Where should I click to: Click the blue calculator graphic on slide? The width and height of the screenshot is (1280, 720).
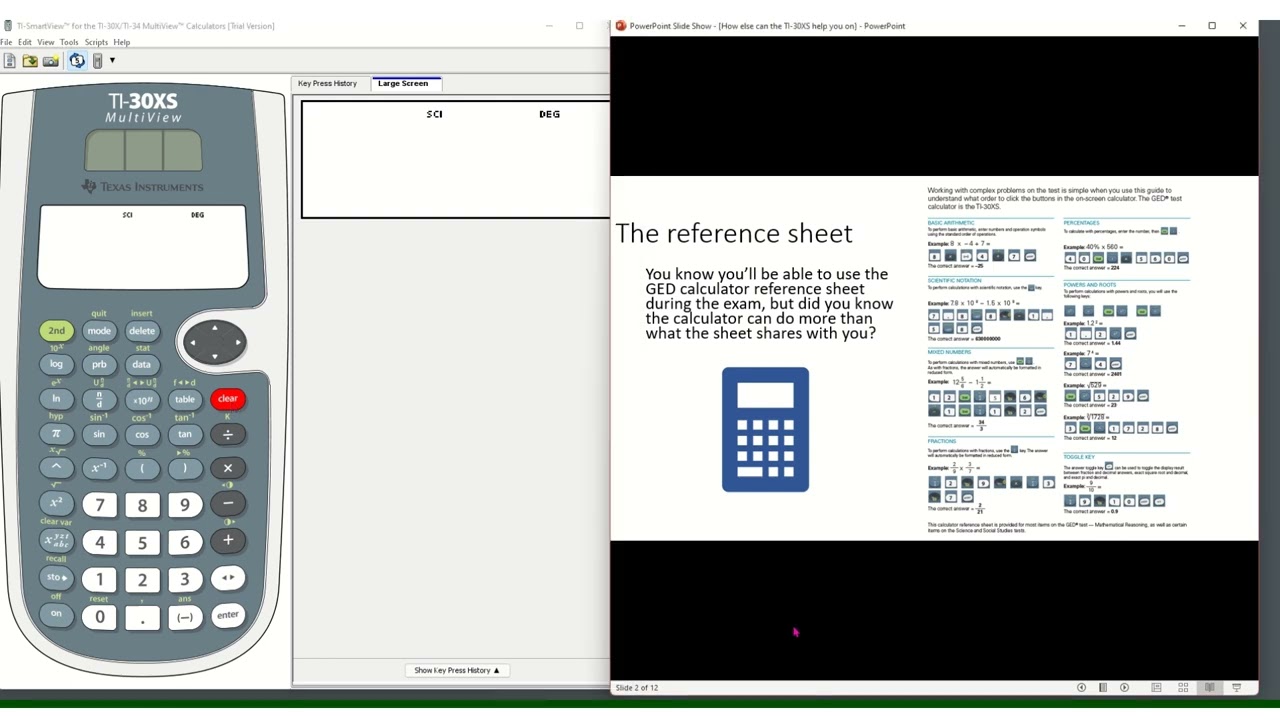click(x=765, y=430)
